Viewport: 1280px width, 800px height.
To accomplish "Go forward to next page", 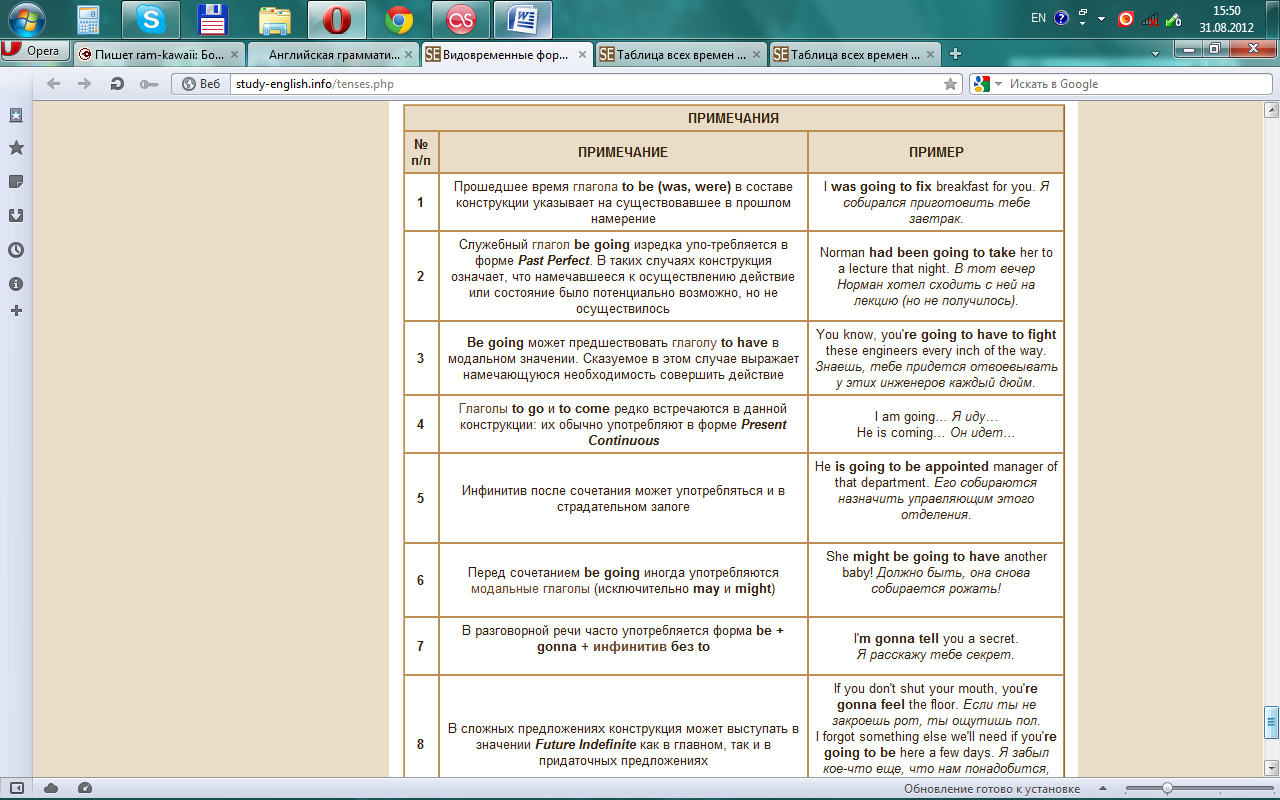I will point(85,84).
